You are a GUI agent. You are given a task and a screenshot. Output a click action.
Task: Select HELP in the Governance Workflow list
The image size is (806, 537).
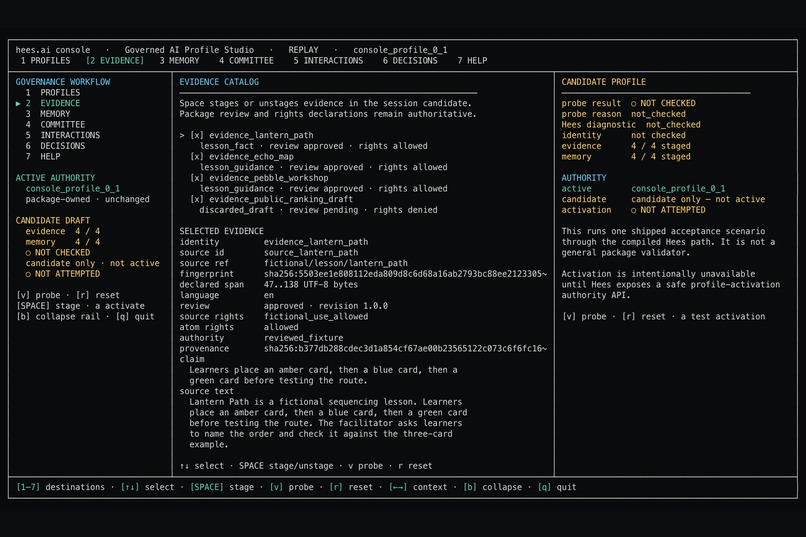tap(43, 157)
